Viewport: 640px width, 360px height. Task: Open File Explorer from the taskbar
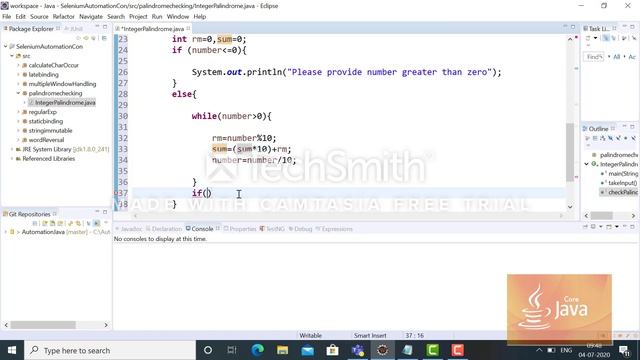tap(282, 350)
